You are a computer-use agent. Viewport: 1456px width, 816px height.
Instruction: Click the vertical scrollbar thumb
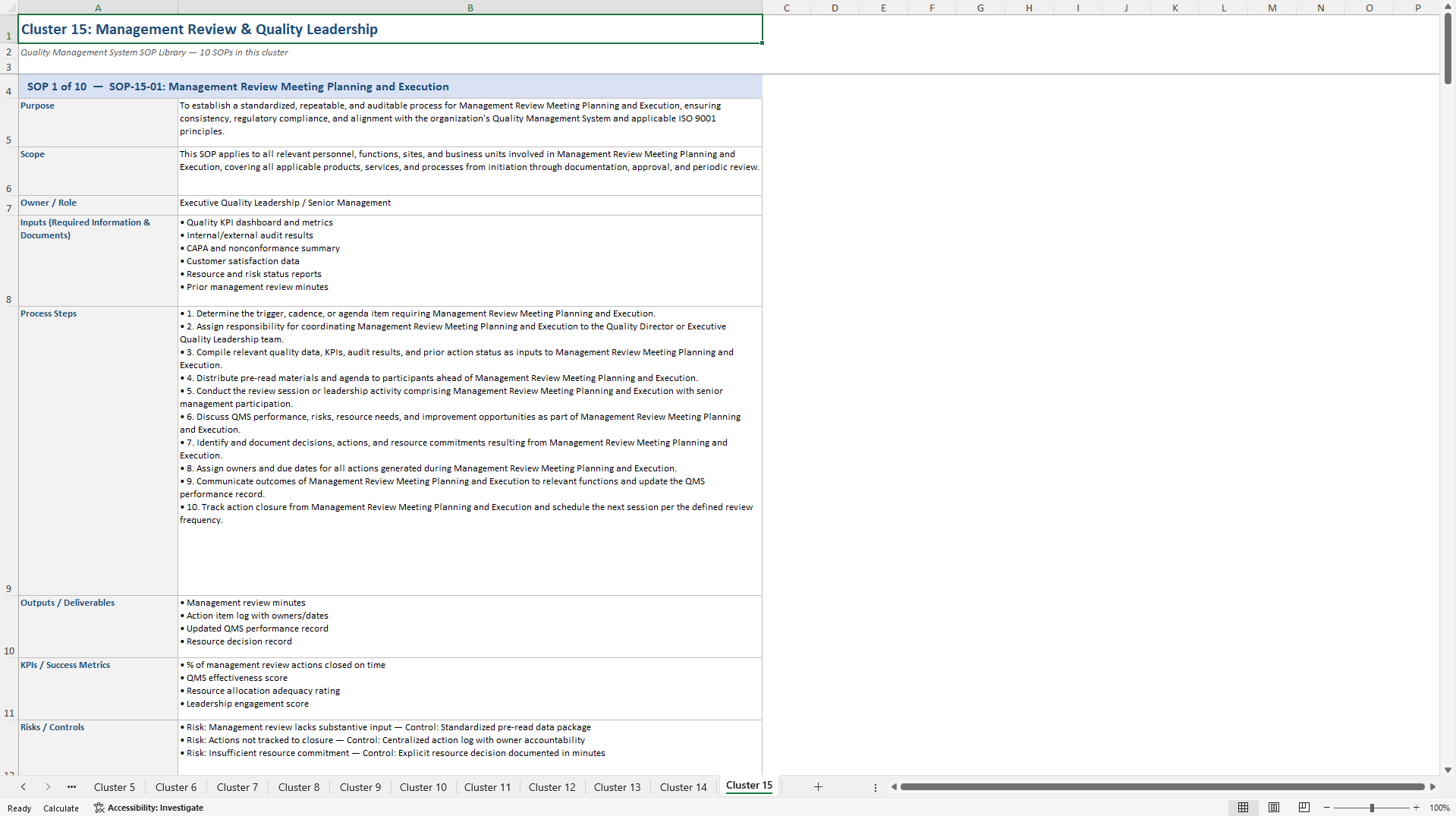click(x=1448, y=47)
